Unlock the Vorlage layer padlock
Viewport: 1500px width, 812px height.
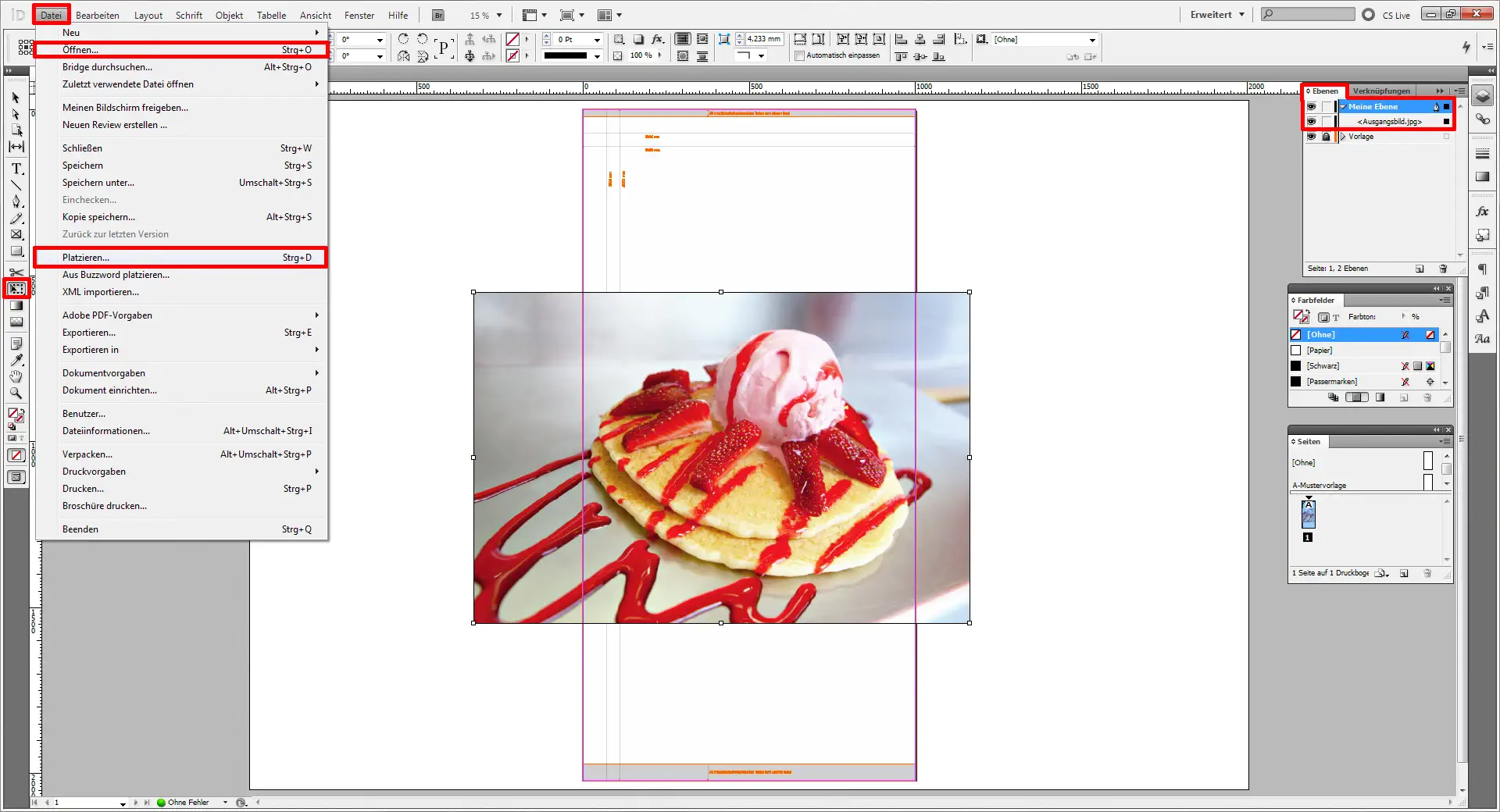click(x=1326, y=137)
